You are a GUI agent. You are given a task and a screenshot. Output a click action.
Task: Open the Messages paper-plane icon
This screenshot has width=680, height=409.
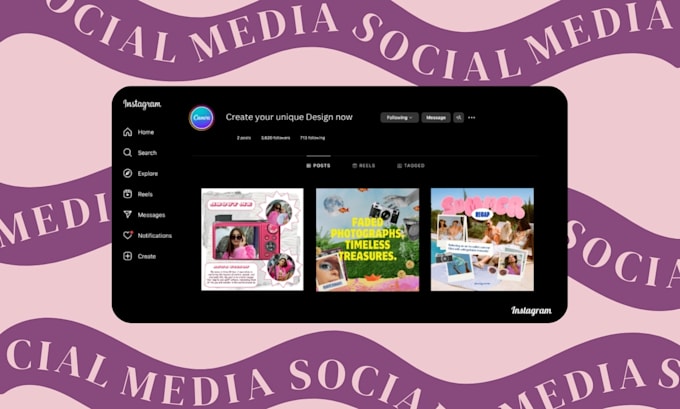click(128, 215)
